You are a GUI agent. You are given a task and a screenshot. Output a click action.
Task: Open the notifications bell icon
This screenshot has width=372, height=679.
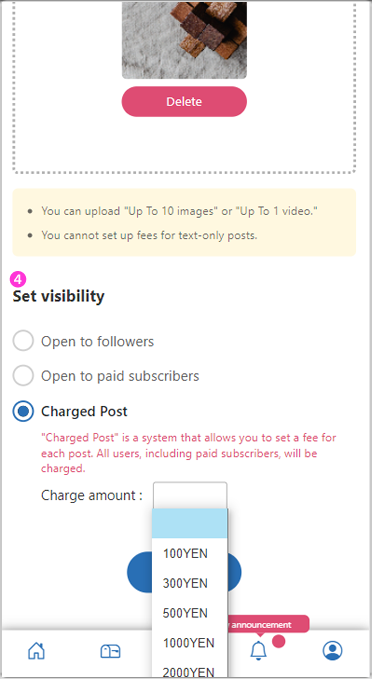259,650
